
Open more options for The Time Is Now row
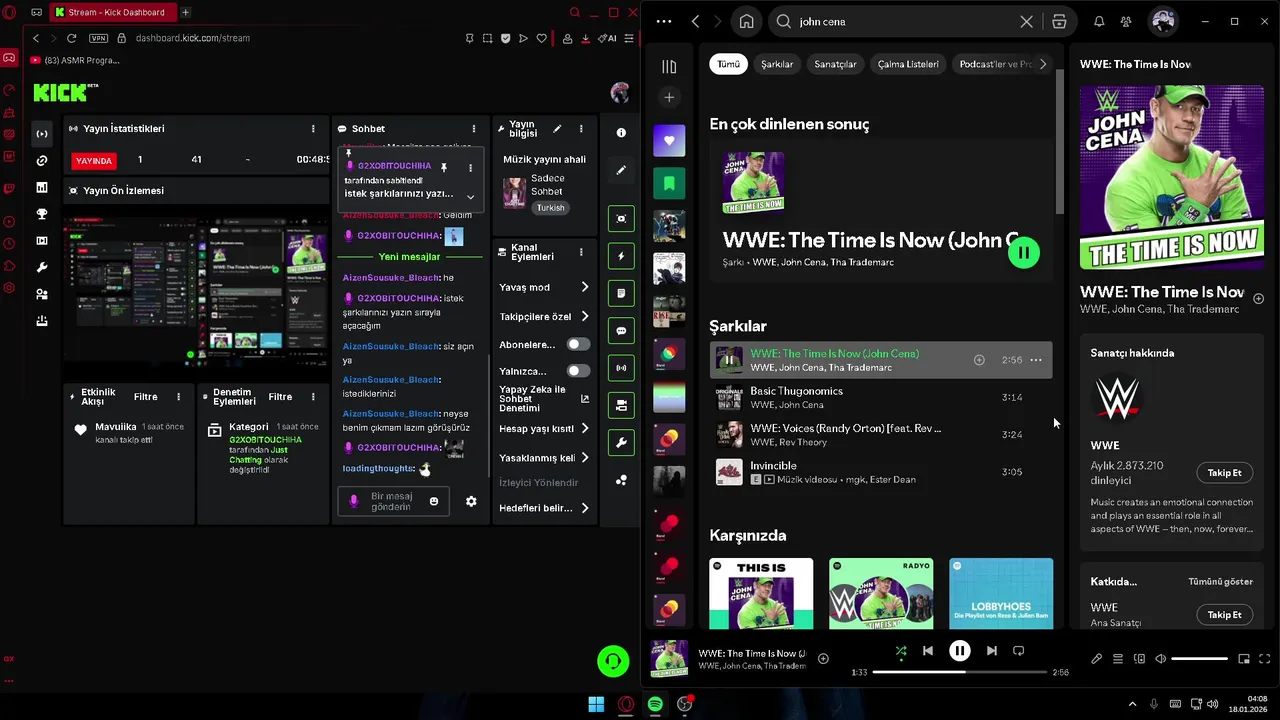click(1036, 360)
